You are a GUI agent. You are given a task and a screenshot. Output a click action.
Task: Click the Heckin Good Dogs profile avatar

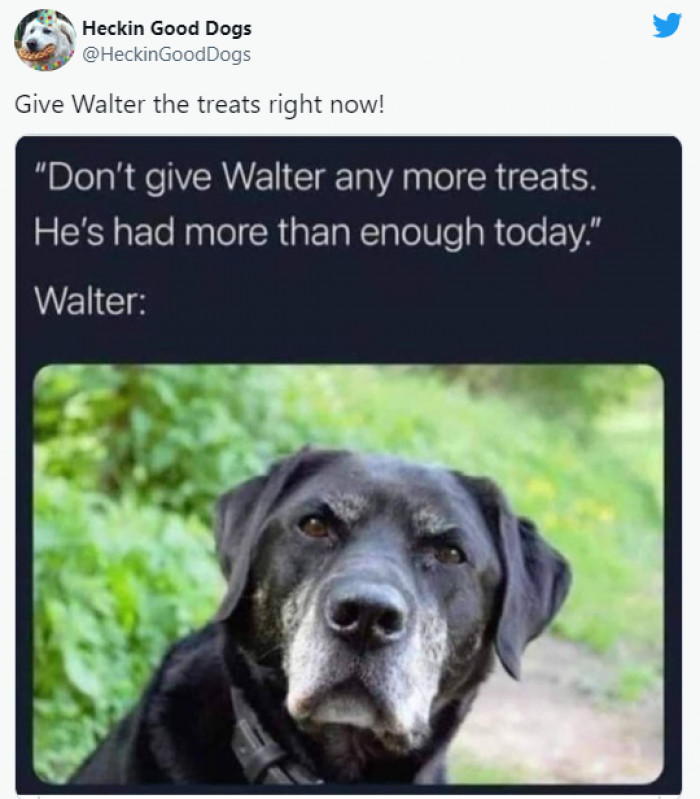pyautogui.click(x=45, y=40)
